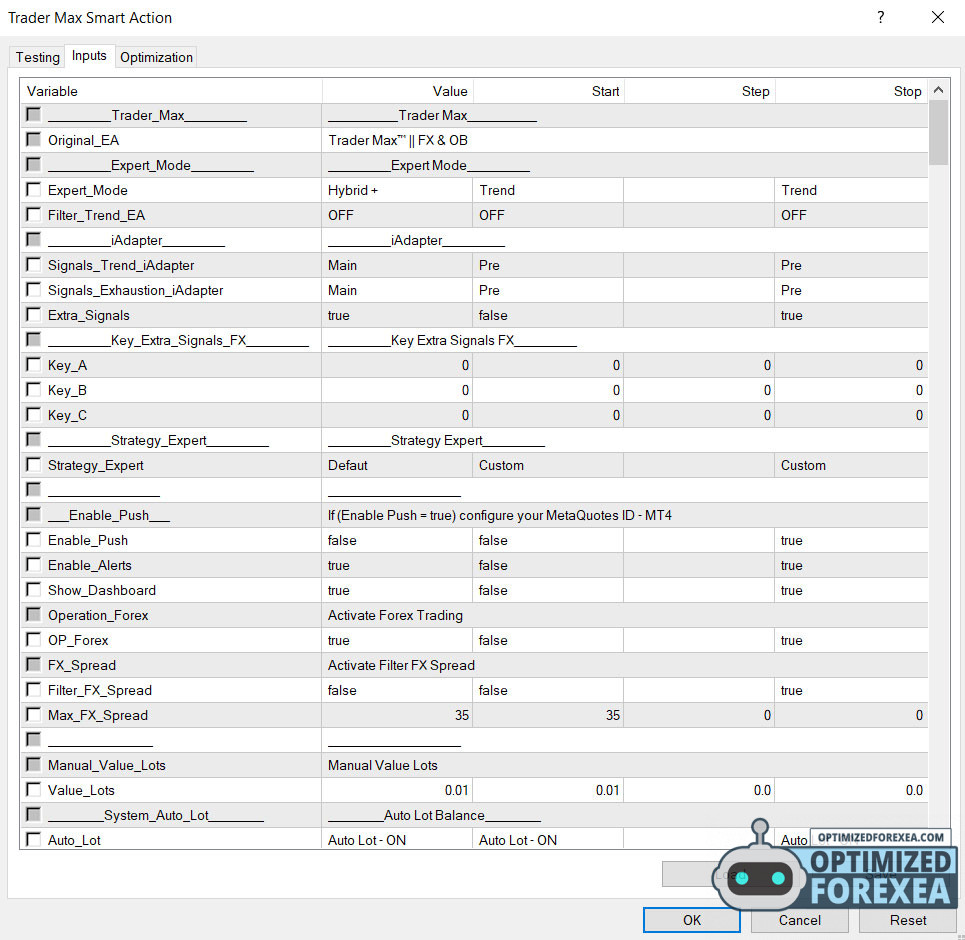965x940 pixels.
Task: Select the OP_Forex value 'true'
Action: [x=397, y=640]
